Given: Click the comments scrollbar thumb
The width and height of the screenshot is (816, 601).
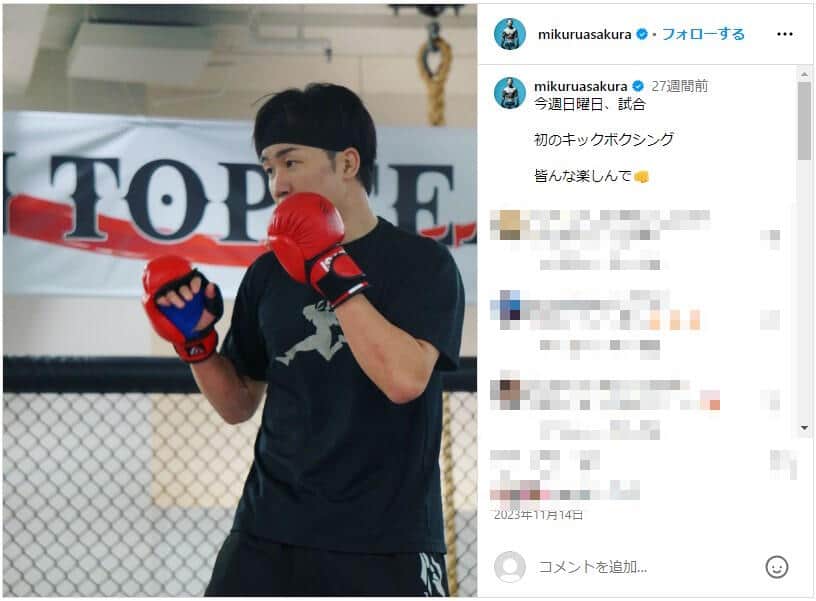Looking at the screenshot, I should [x=804, y=121].
